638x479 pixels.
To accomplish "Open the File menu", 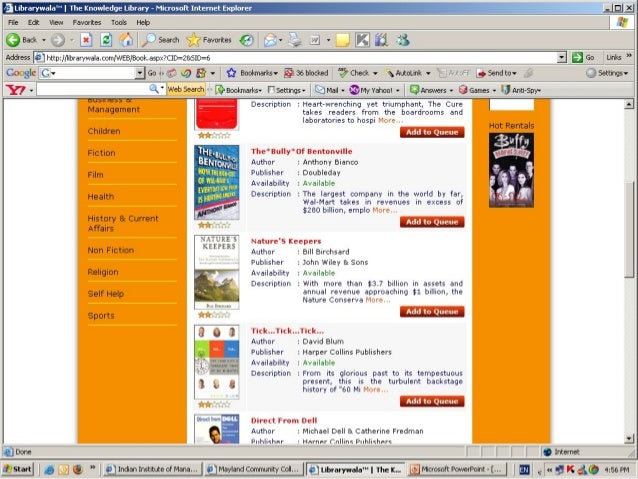I will click(13, 22).
